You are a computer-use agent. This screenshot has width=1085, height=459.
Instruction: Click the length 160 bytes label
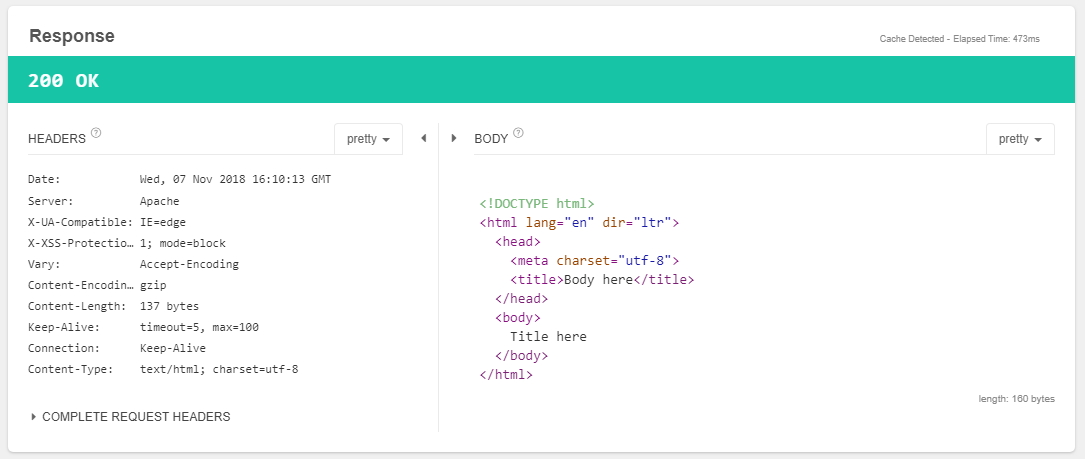point(1016,398)
